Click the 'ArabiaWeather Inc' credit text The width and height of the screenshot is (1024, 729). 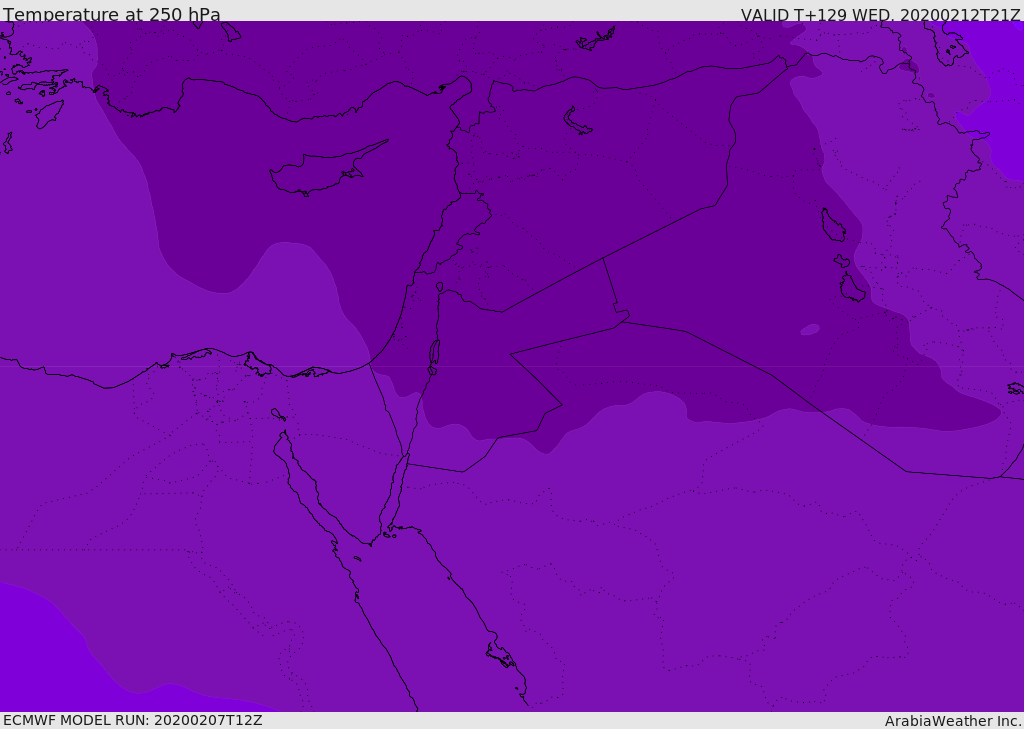(952, 721)
